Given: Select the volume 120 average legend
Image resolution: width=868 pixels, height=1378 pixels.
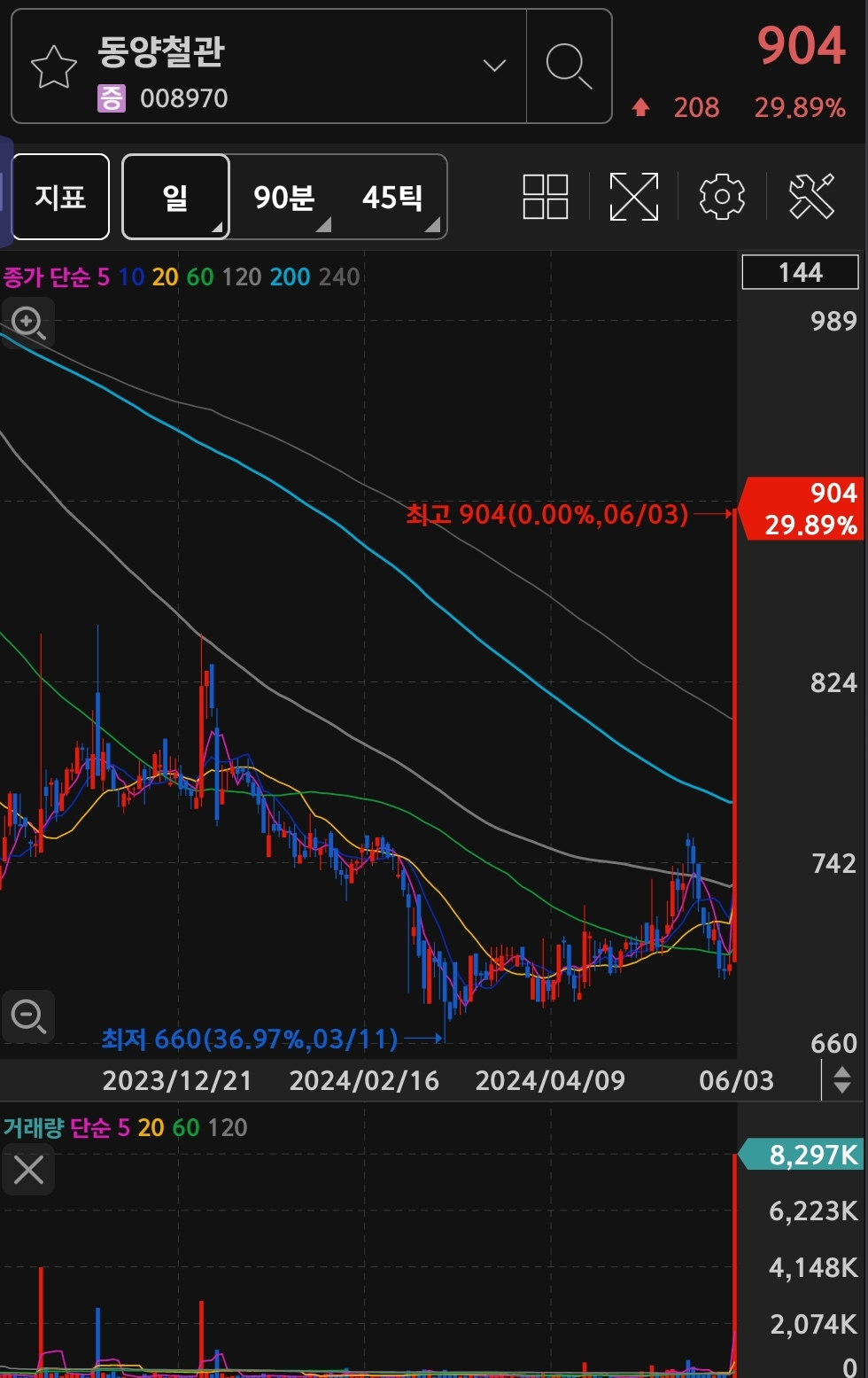Looking at the screenshot, I should 228,1128.
